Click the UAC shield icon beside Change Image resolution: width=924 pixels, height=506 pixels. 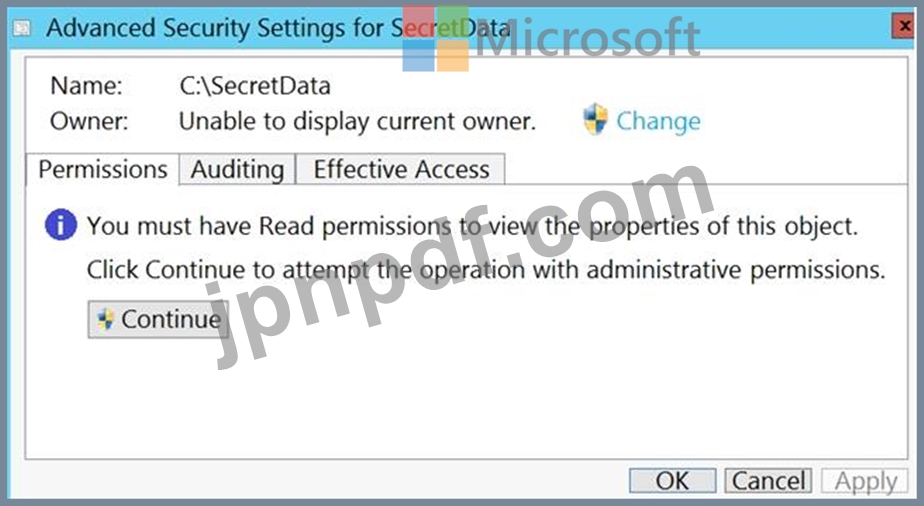pos(595,119)
